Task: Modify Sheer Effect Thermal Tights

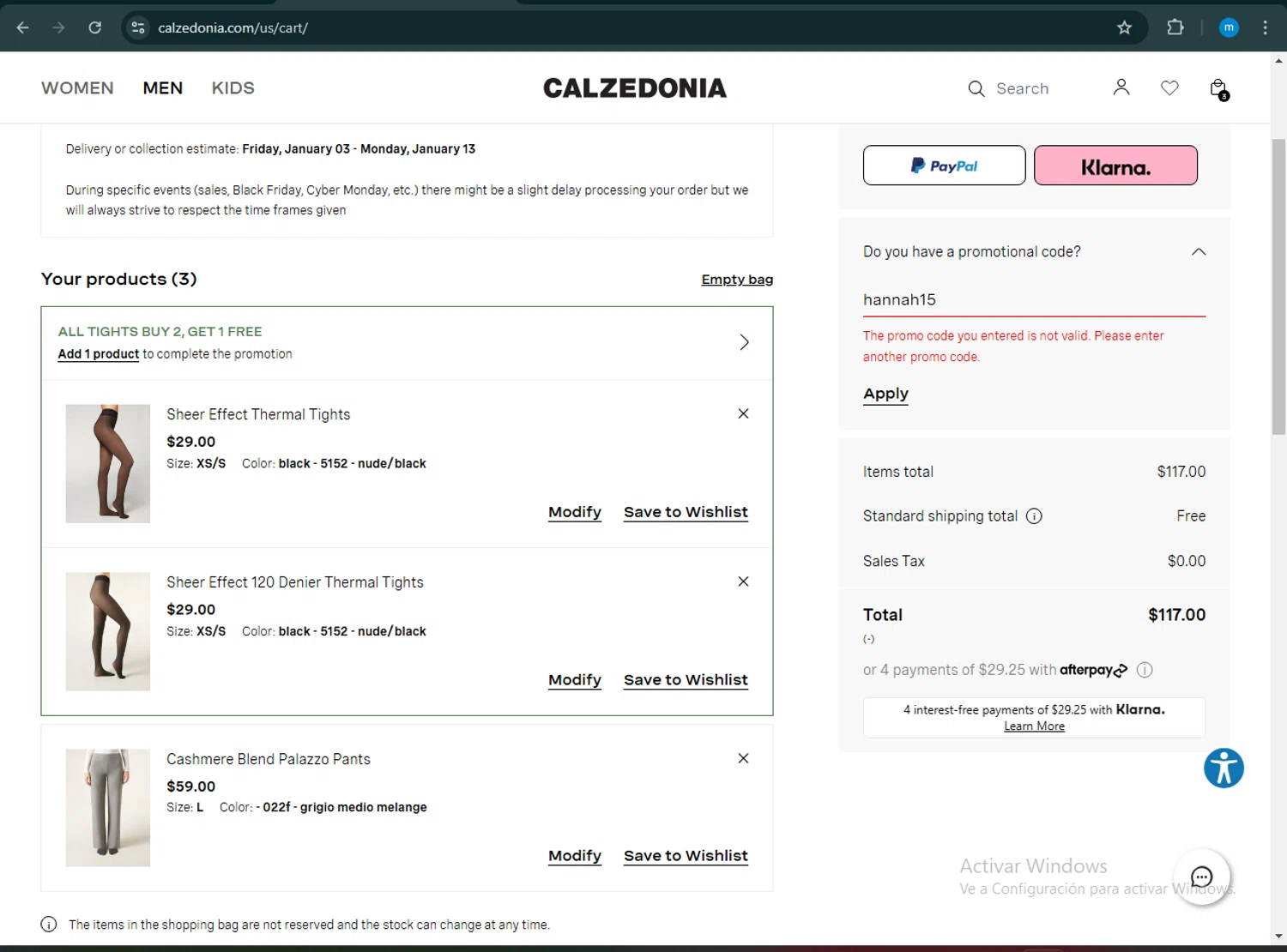Action: click(x=575, y=512)
